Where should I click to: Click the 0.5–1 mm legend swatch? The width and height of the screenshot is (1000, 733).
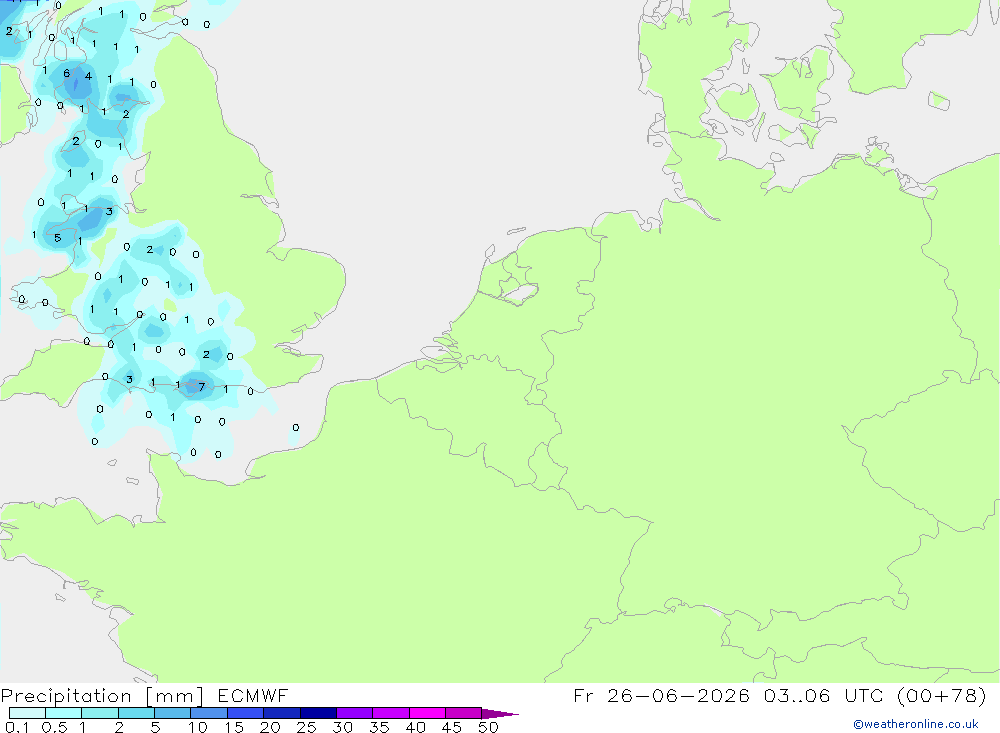pyautogui.click(x=64, y=713)
